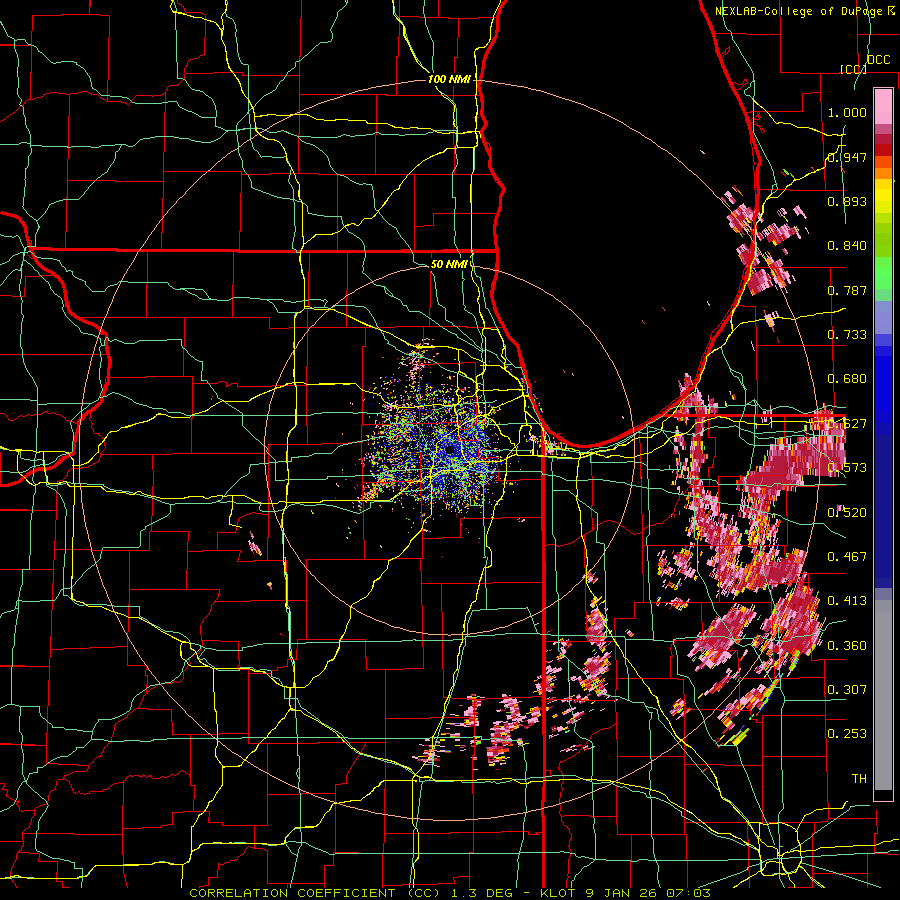Click the 0.893 legend value
This screenshot has width=900, height=900.
(x=847, y=201)
